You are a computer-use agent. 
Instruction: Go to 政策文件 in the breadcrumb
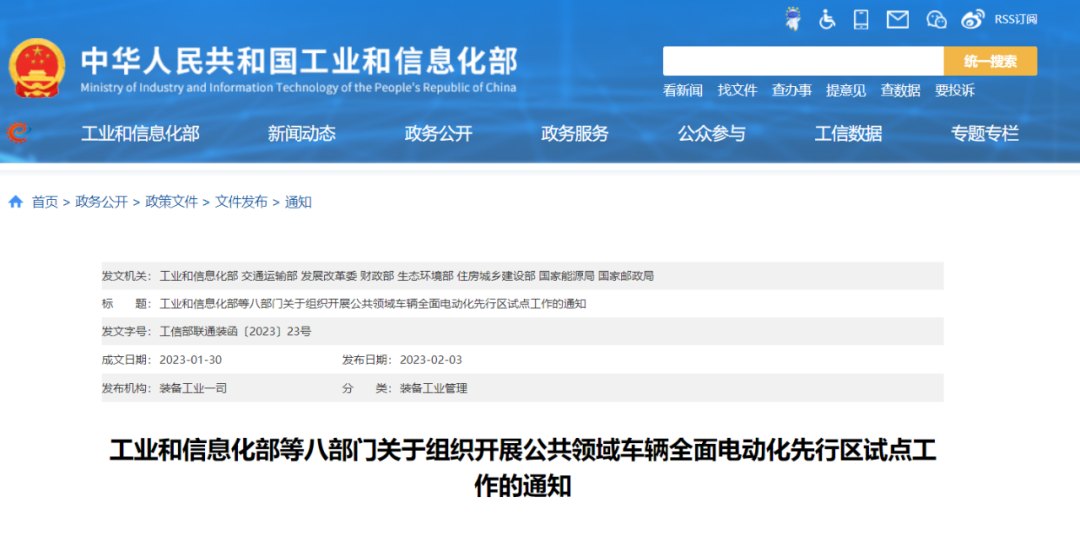point(172,202)
